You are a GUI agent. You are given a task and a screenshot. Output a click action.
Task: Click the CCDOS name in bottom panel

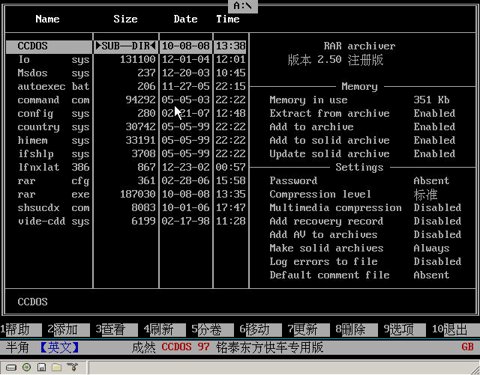(32, 302)
